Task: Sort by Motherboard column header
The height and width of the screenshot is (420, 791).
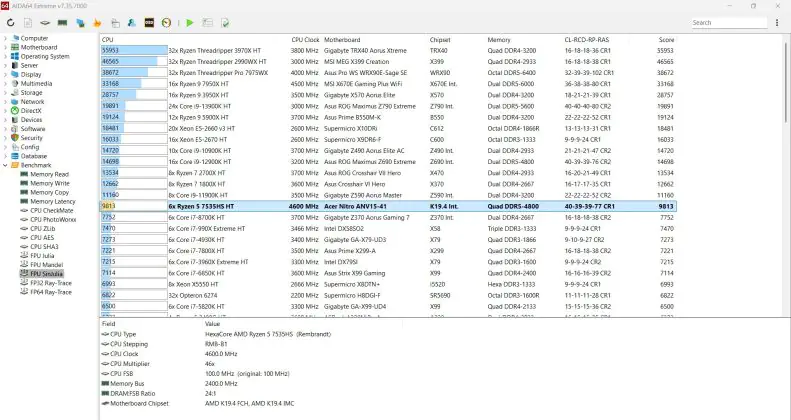Action: click(x=342, y=40)
